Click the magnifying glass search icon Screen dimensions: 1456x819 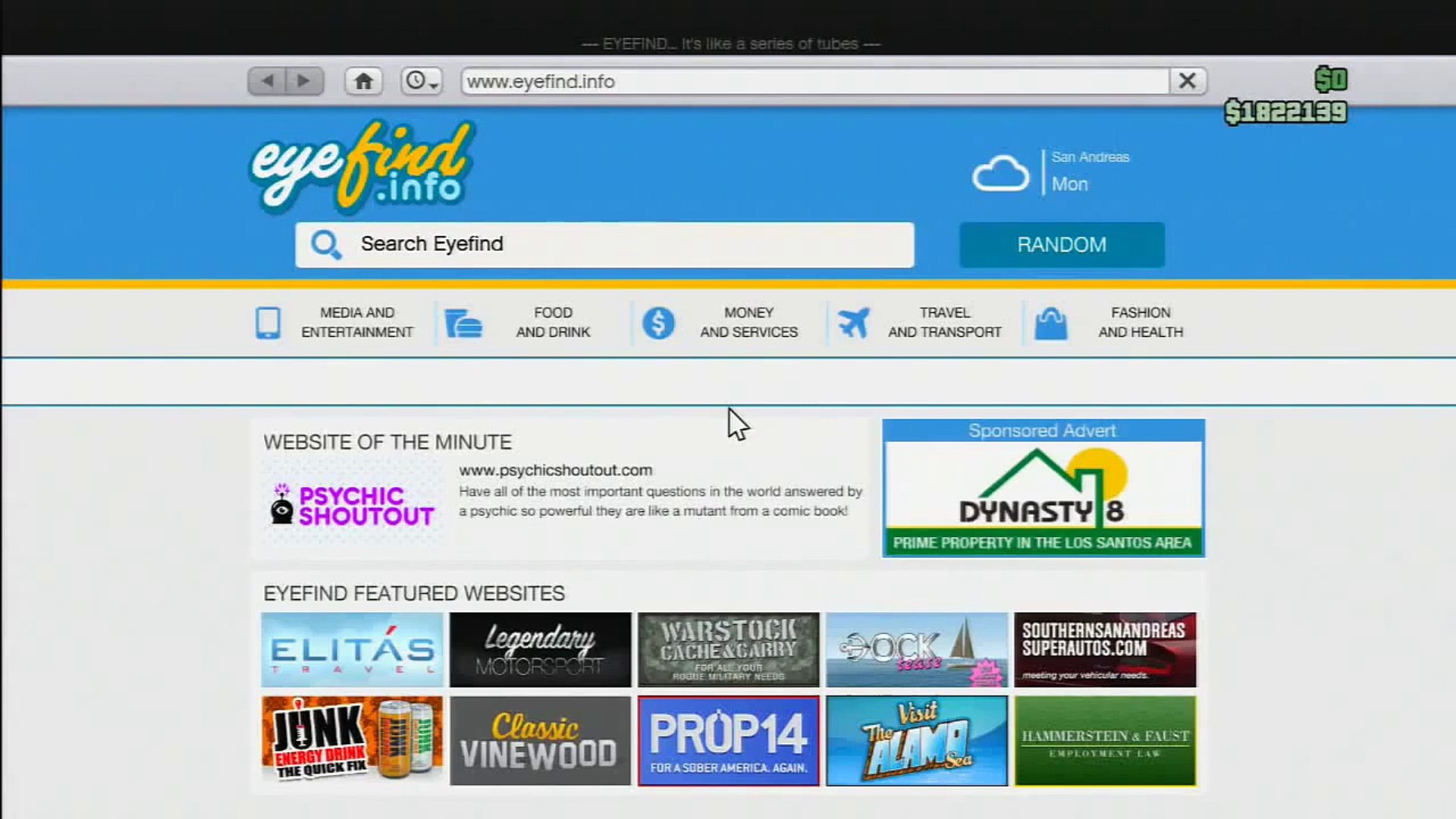[326, 244]
